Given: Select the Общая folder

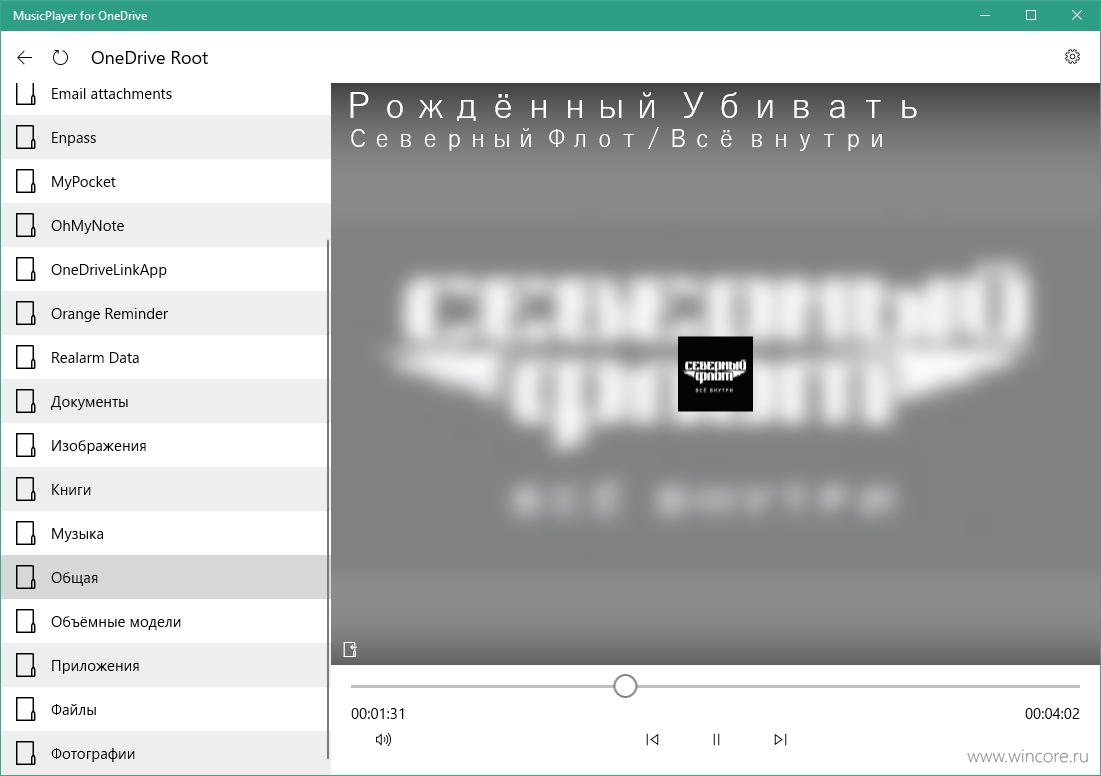Looking at the screenshot, I should (165, 577).
